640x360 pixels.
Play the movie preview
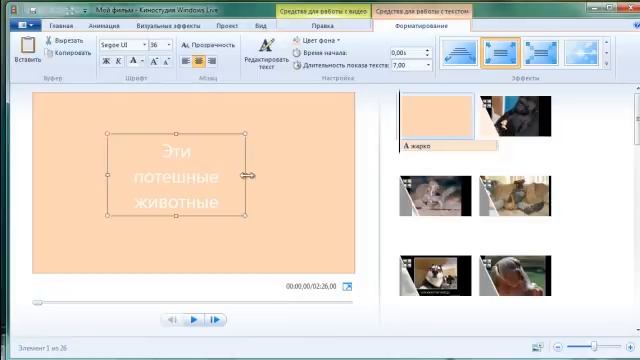point(194,320)
